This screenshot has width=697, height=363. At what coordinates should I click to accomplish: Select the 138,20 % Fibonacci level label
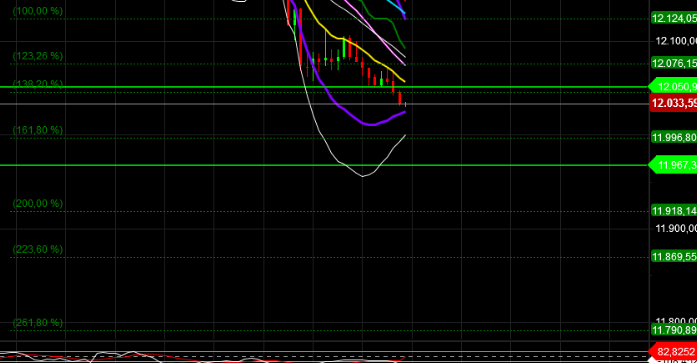[x=38, y=84]
